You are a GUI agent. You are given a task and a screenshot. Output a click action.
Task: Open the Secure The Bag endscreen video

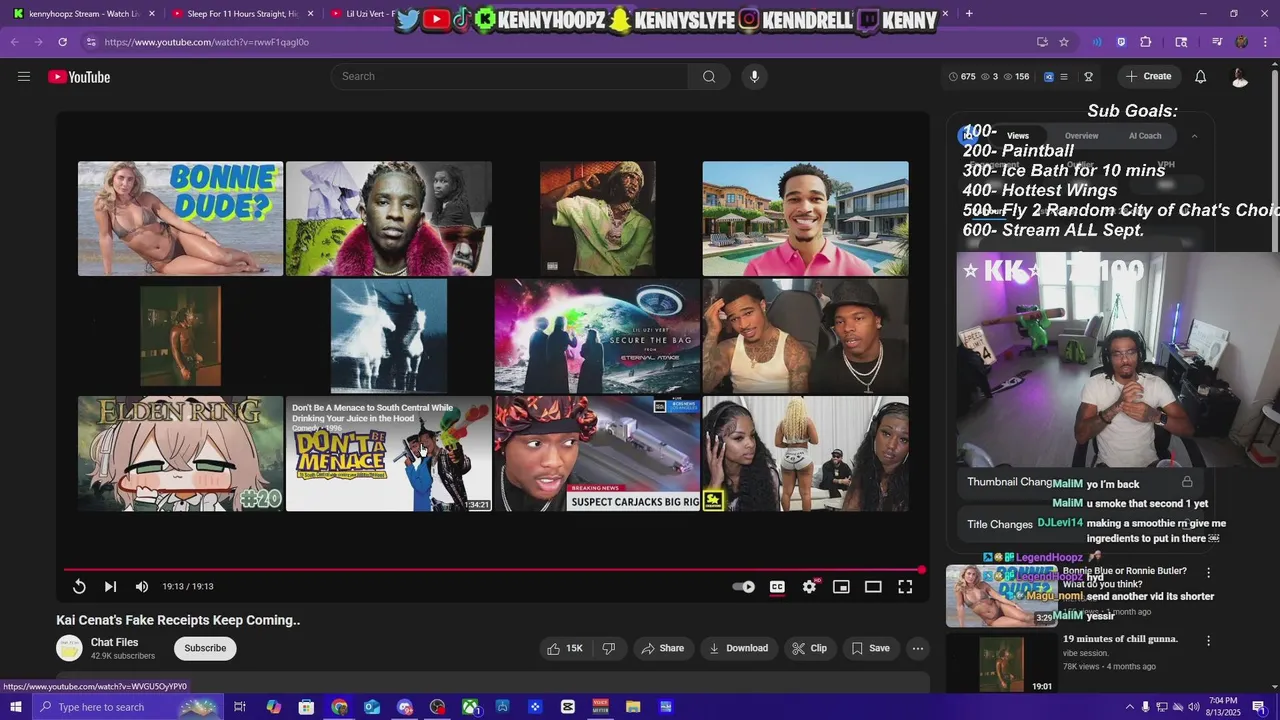pyautogui.click(x=597, y=336)
